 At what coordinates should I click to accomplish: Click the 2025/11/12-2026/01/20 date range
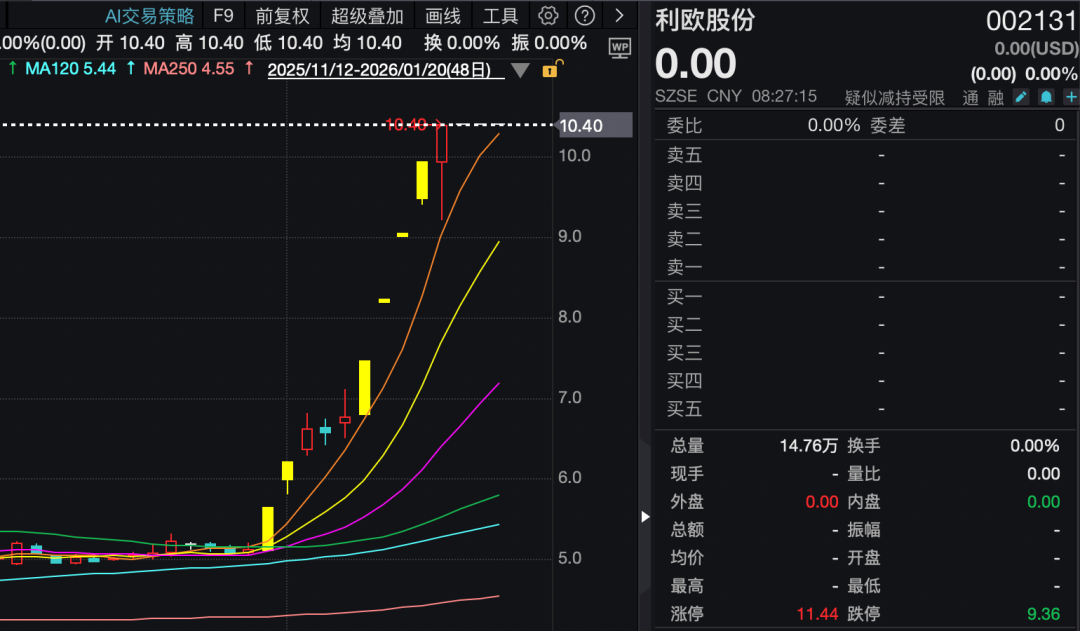click(380, 69)
